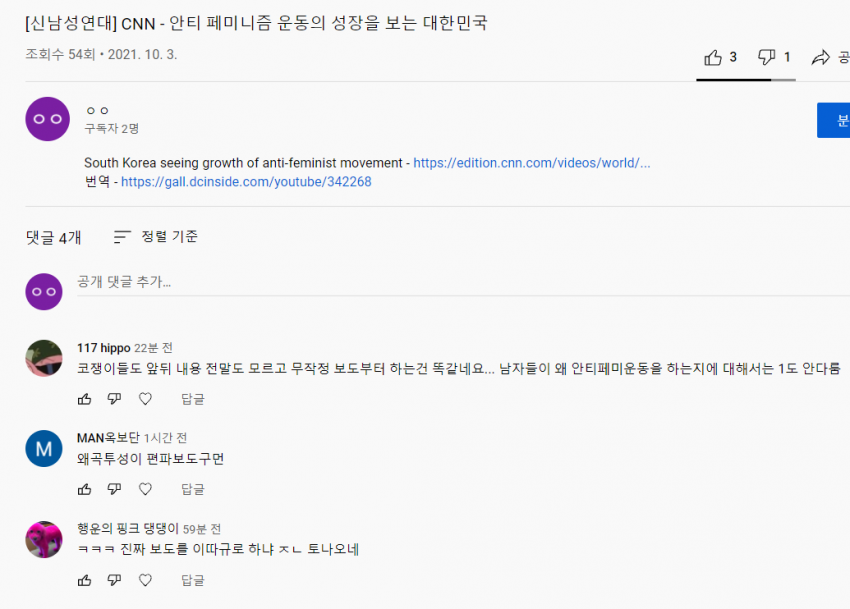This screenshot has width=850, height=609.
Task: Open the purple channel avatar
Action: 48,119
